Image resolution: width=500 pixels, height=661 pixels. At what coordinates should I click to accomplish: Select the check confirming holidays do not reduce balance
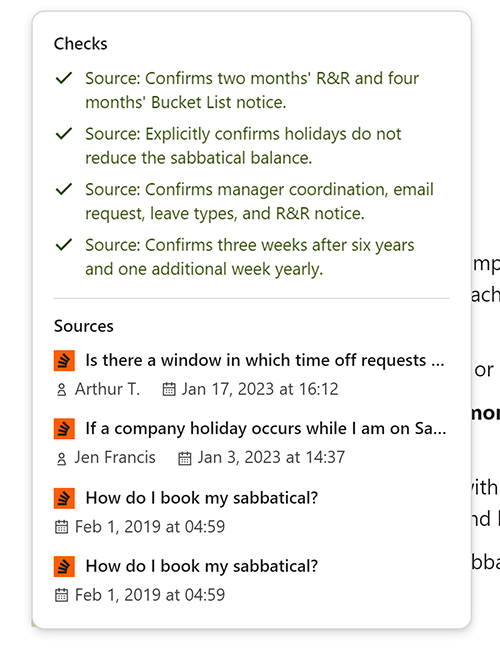pyautogui.click(x=243, y=146)
